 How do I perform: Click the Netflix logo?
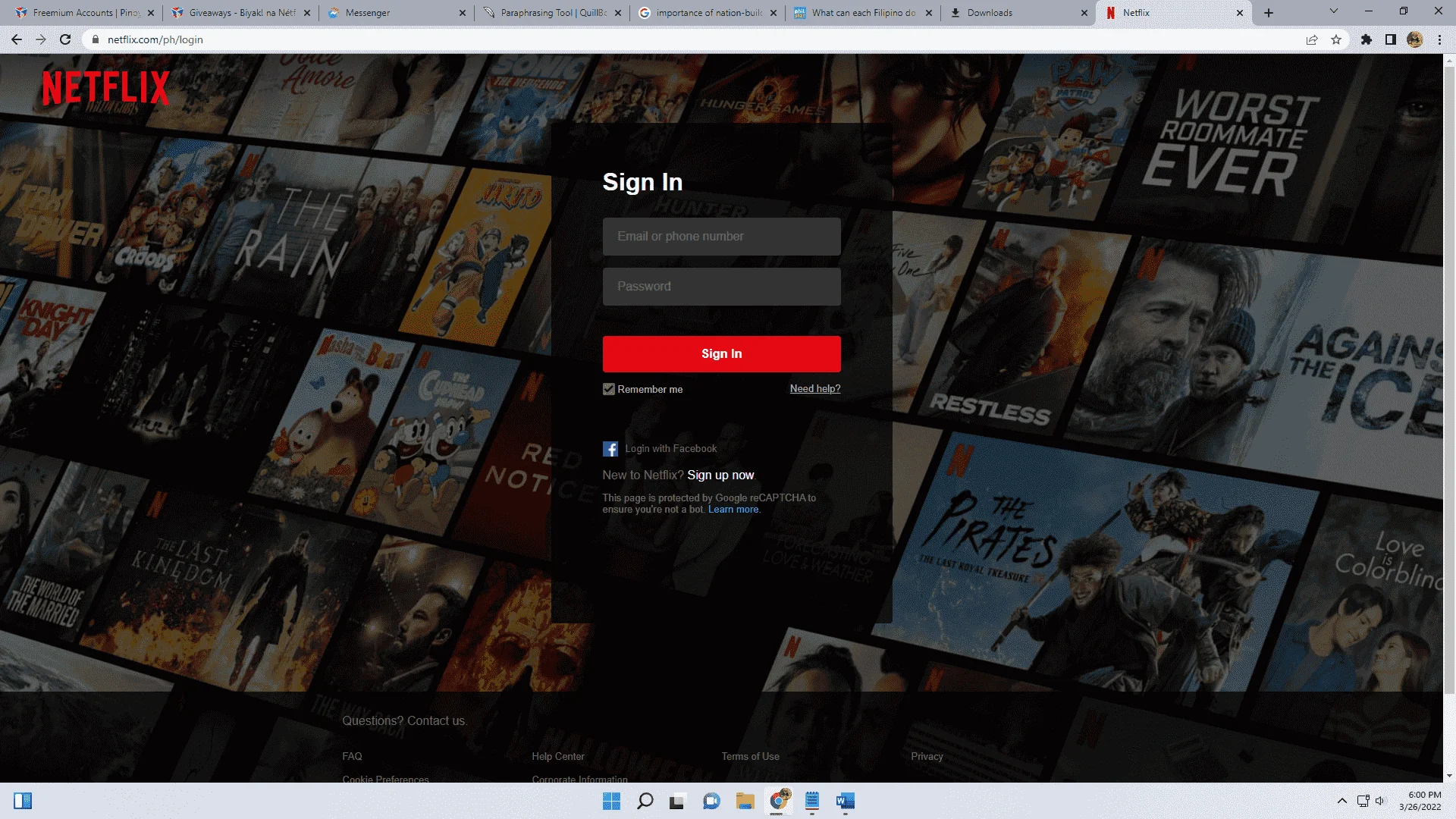[x=105, y=87]
